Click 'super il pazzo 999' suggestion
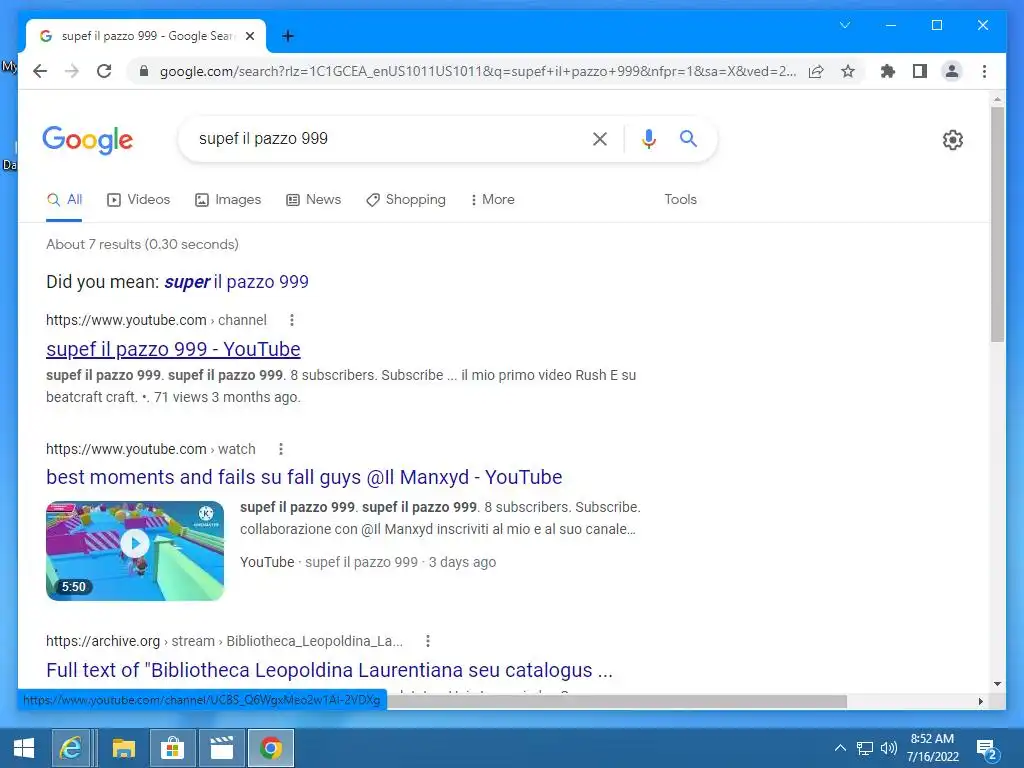Screen dimensions: 1024x768 coord(236,282)
